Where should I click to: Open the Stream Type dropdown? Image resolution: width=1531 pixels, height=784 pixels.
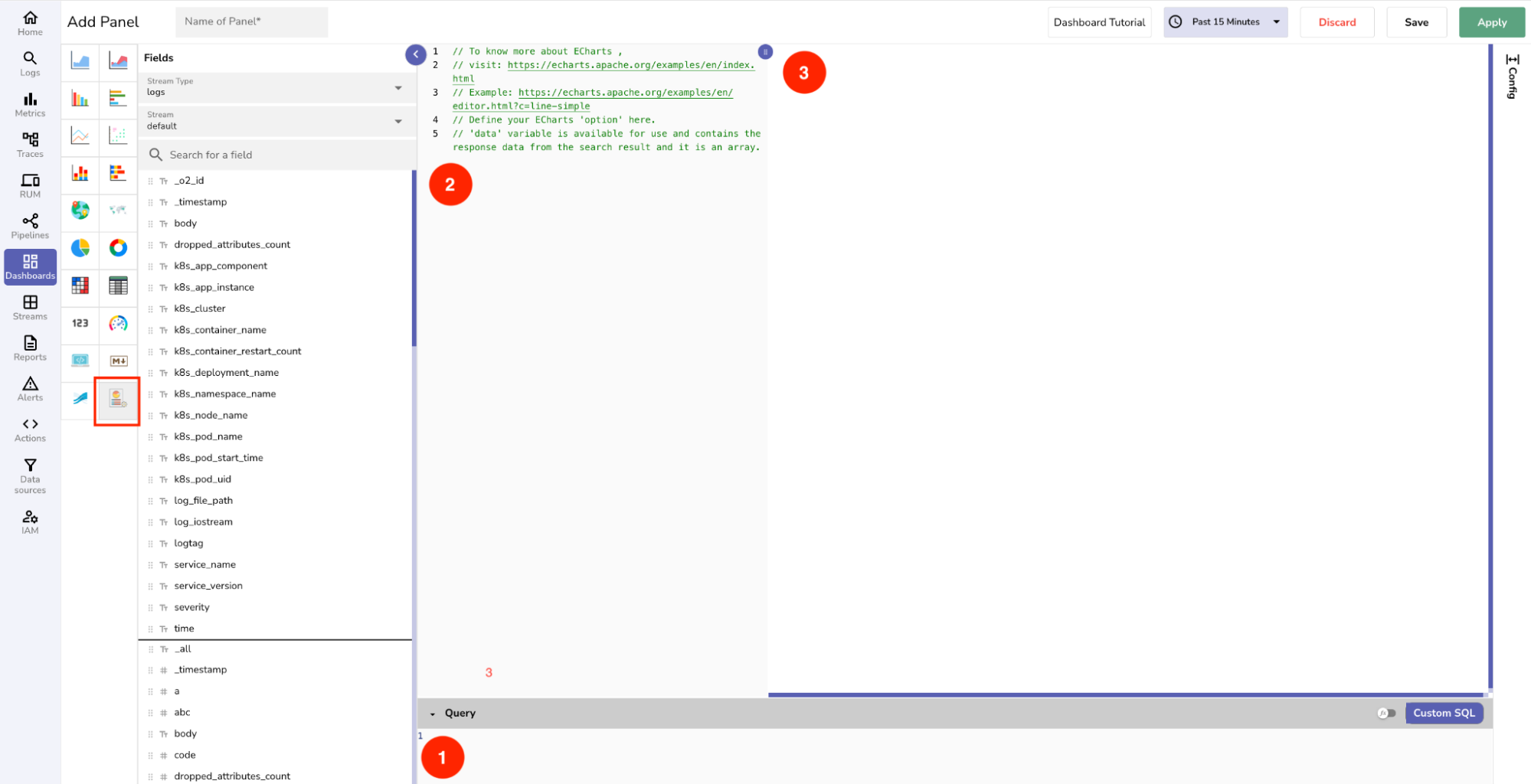pyautogui.click(x=276, y=87)
